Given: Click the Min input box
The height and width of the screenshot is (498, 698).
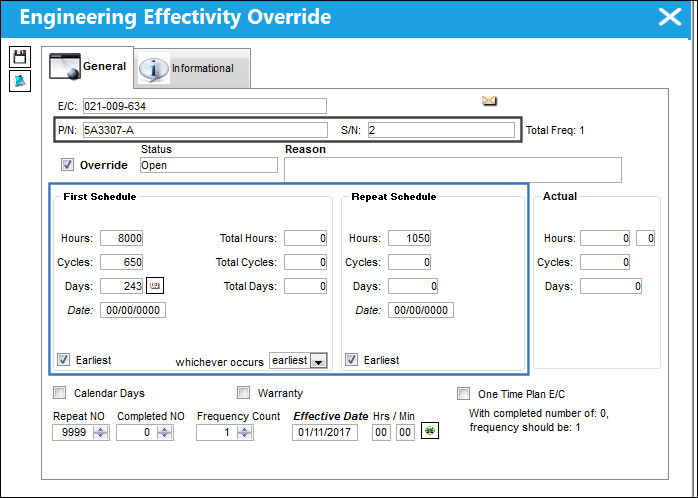Looking at the screenshot, I should [405, 432].
